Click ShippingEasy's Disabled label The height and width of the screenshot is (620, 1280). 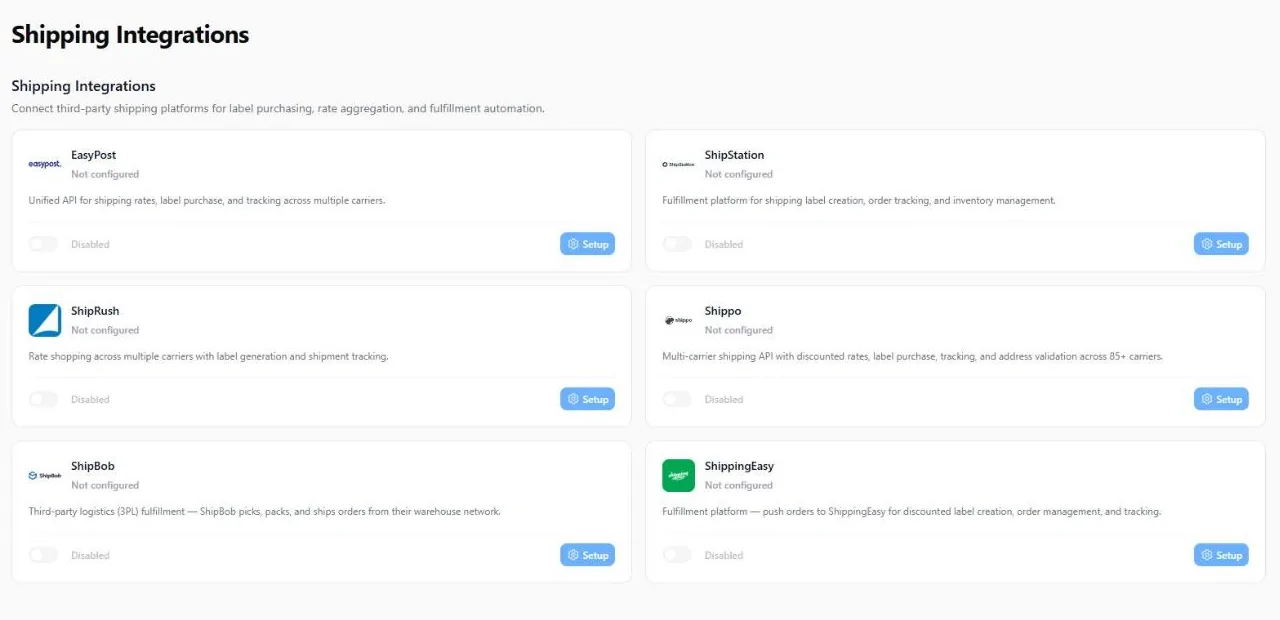click(x=724, y=555)
